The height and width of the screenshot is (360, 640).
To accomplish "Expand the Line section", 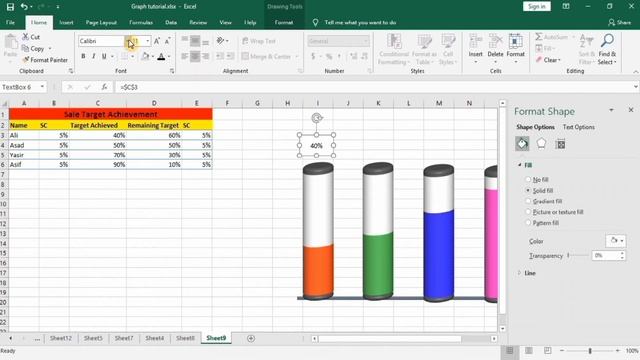I will pyautogui.click(x=520, y=273).
